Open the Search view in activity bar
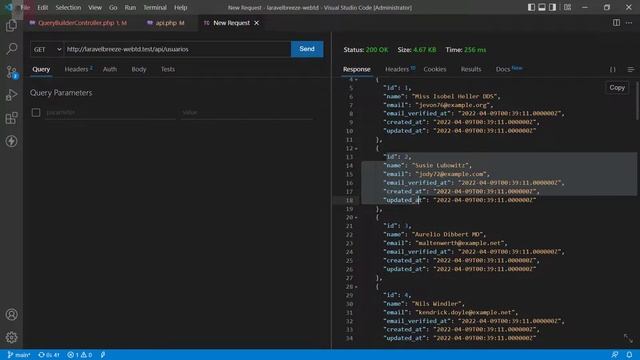 (x=11, y=49)
